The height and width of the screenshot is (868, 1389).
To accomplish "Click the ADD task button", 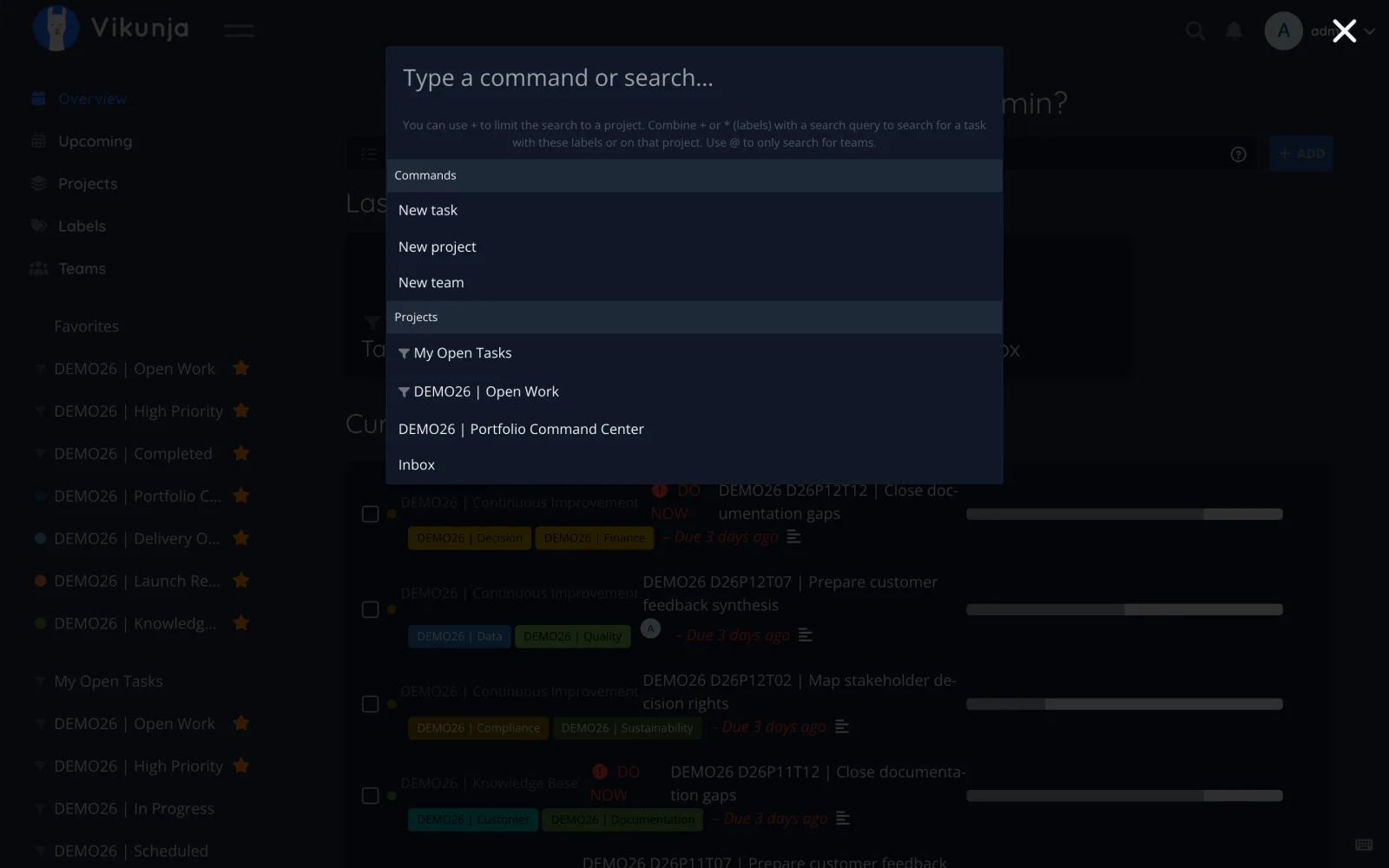I will (1300, 154).
